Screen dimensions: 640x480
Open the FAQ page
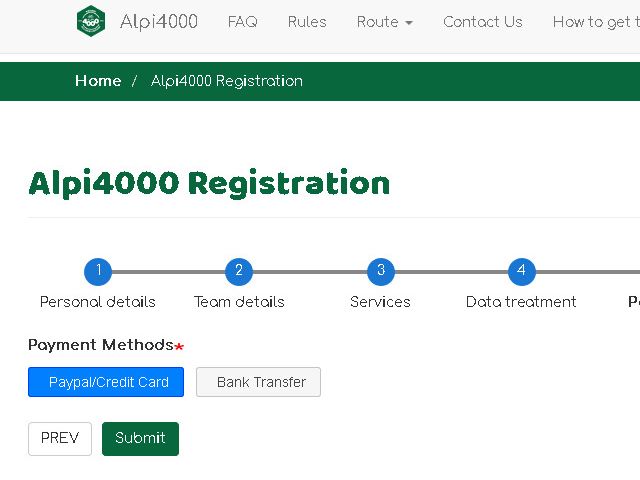click(x=242, y=22)
